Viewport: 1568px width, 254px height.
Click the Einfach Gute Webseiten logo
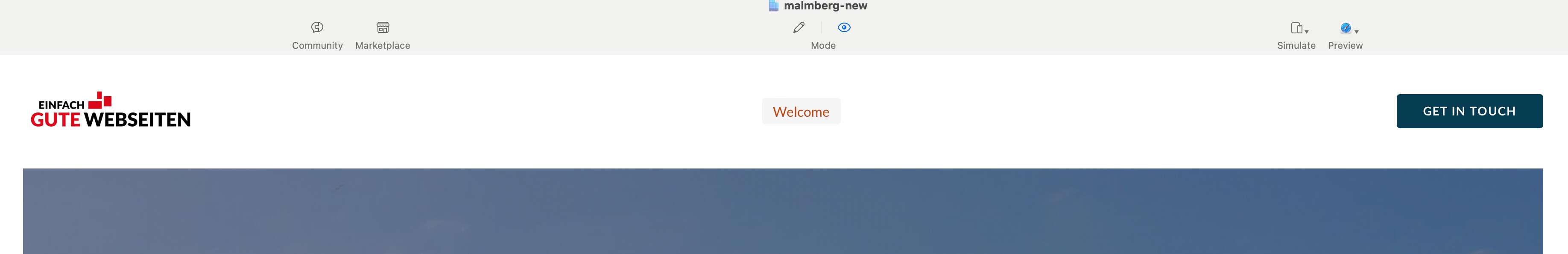pos(111,110)
